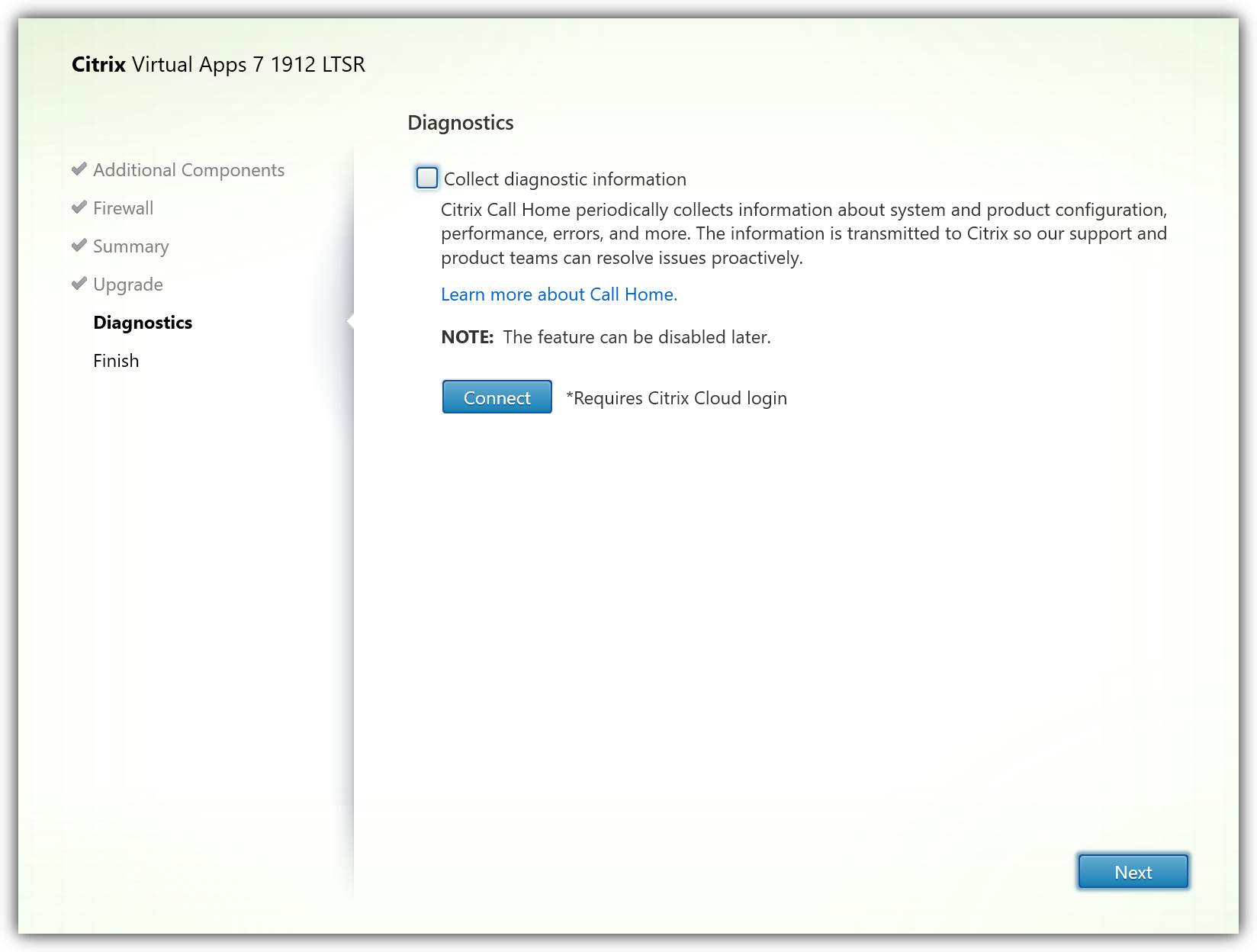Select the Upgrade step label
Viewport: 1257px width, 952px height.
point(127,285)
